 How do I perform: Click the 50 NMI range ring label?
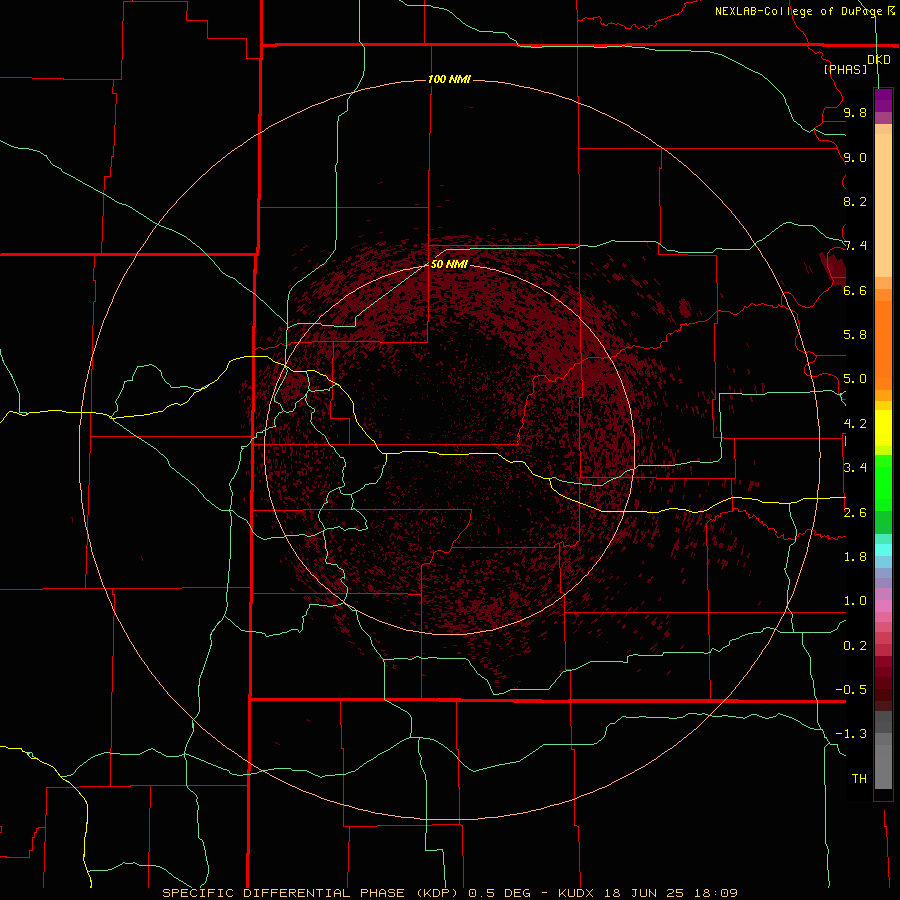pos(449,264)
